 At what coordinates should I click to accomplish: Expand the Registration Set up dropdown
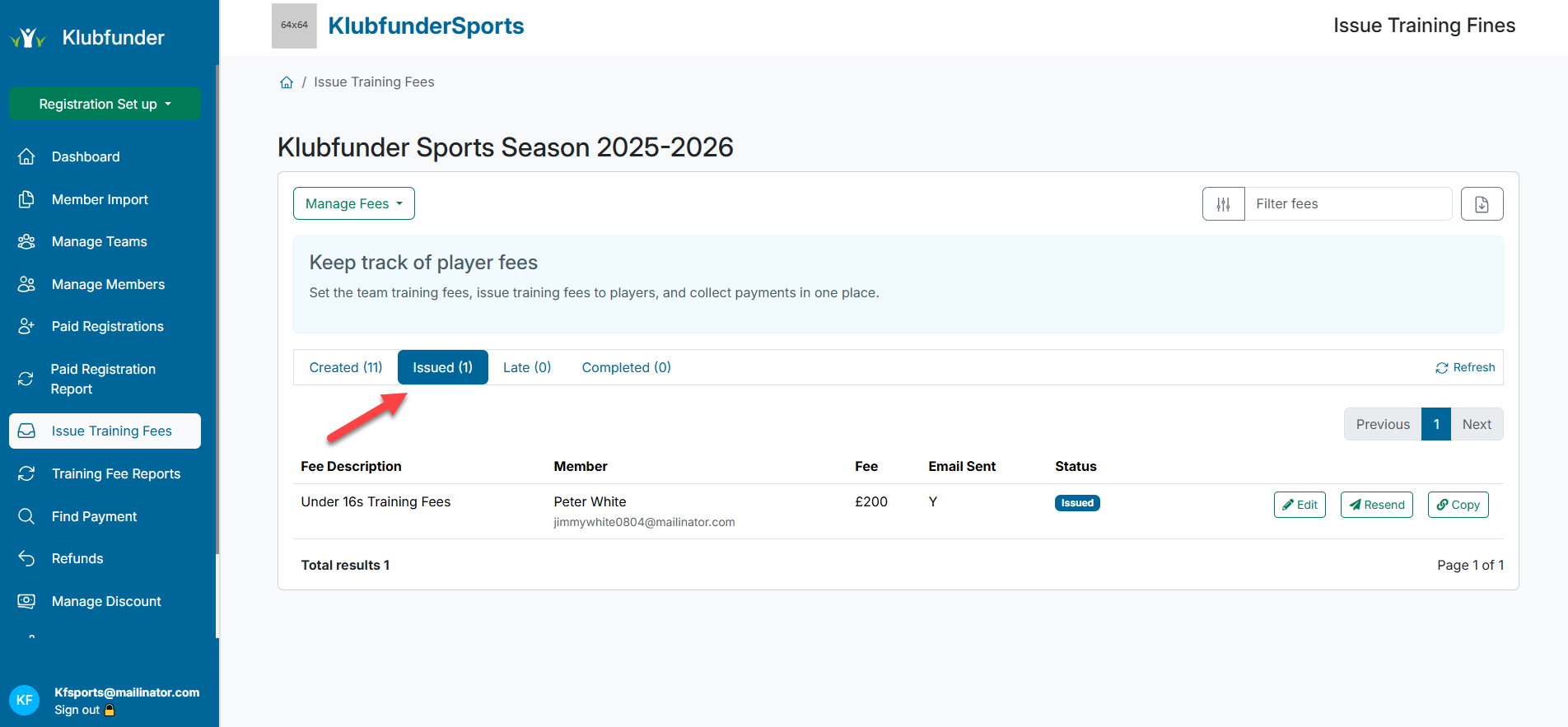click(105, 104)
